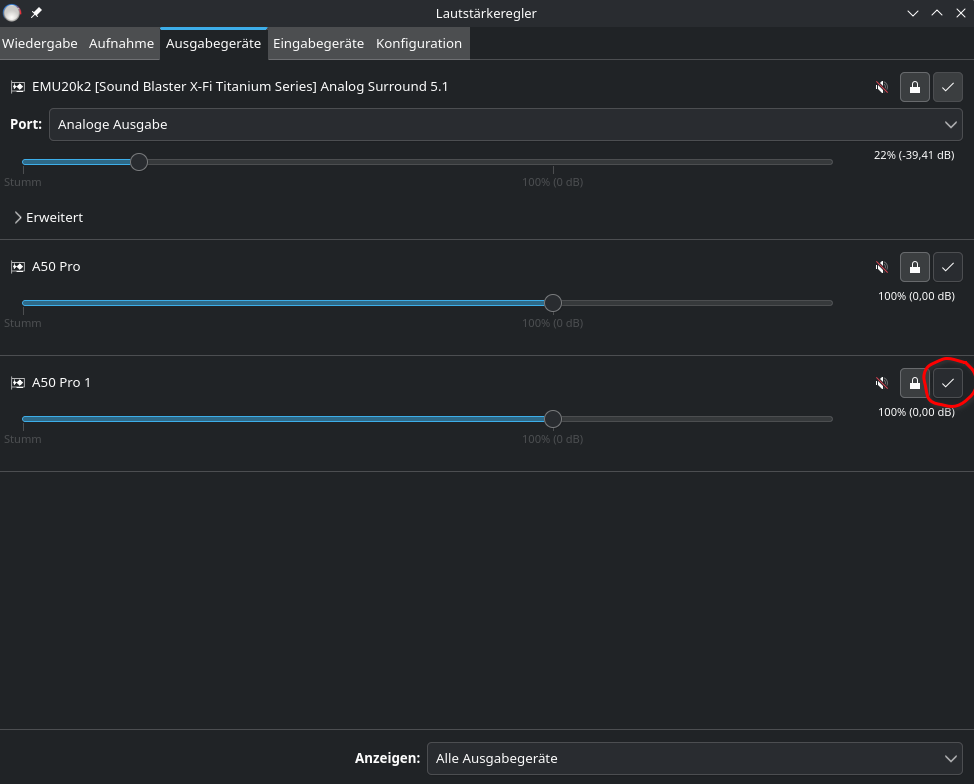Switch to the Aufnahme tab
This screenshot has width=974, height=784.
[121, 43]
